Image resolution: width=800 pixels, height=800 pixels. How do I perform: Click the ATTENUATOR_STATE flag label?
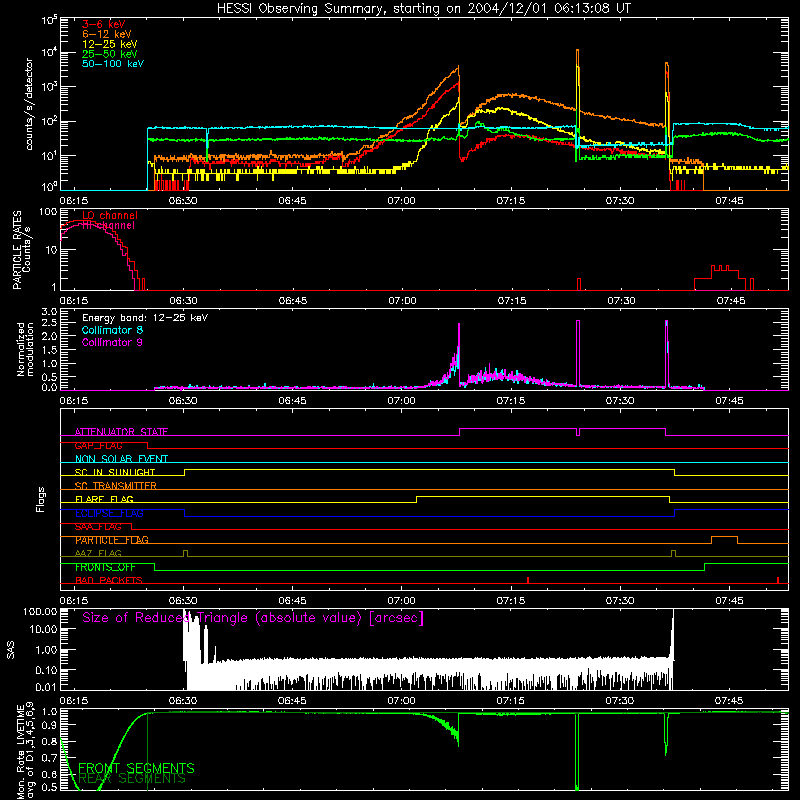pos(121,432)
